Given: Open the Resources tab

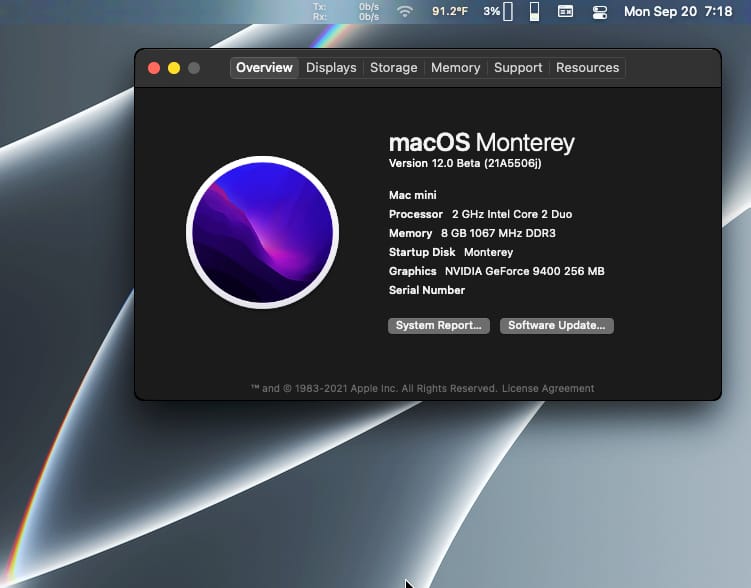Looking at the screenshot, I should [x=587, y=68].
